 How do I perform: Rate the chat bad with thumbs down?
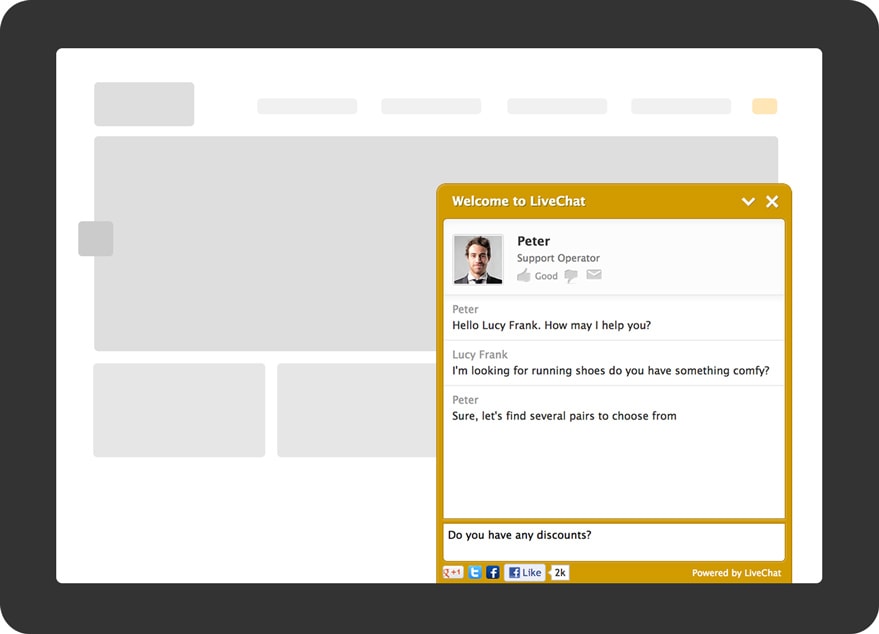point(571,276)
